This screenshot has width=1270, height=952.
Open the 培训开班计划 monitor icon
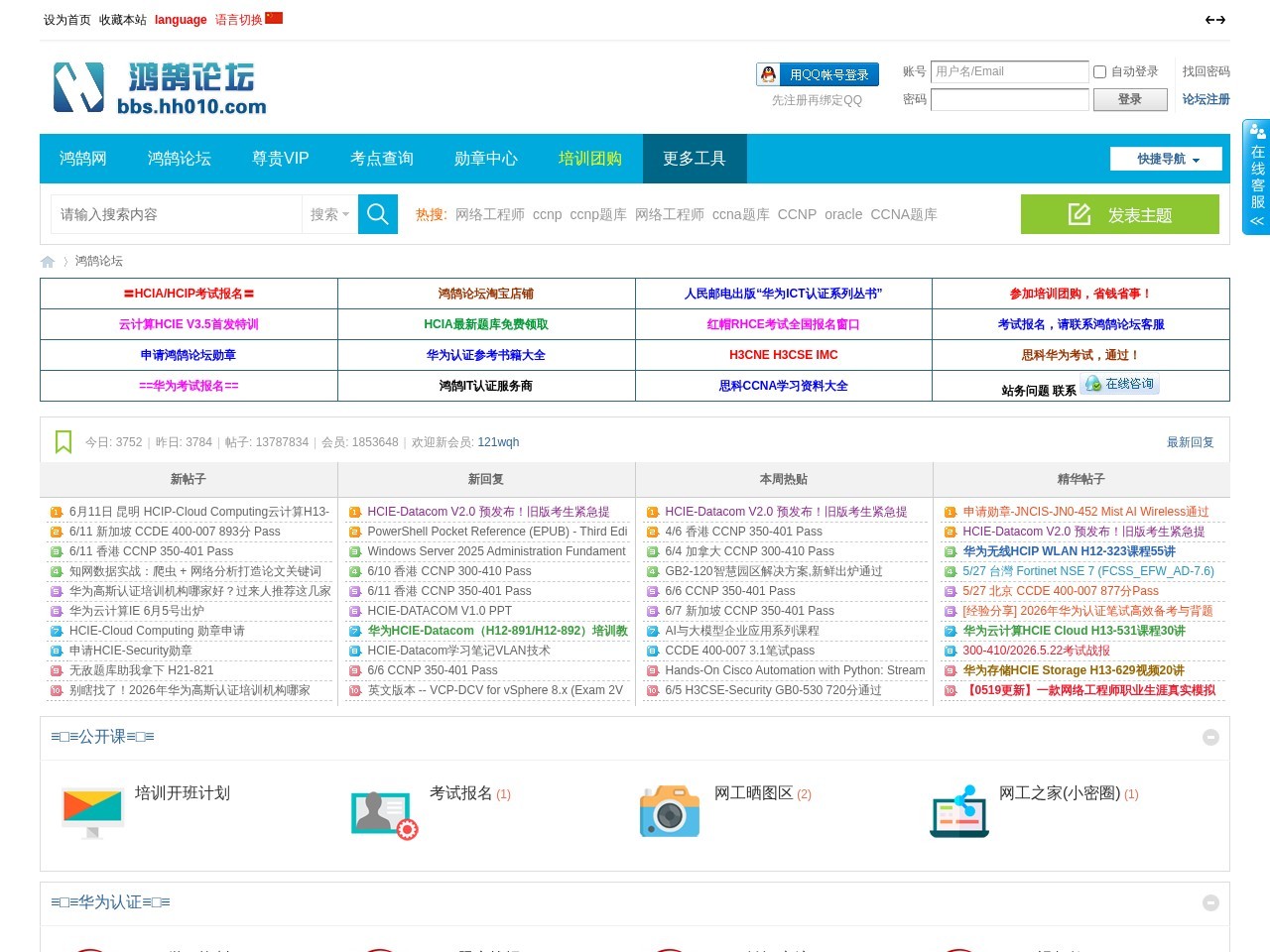pos(92,813)
